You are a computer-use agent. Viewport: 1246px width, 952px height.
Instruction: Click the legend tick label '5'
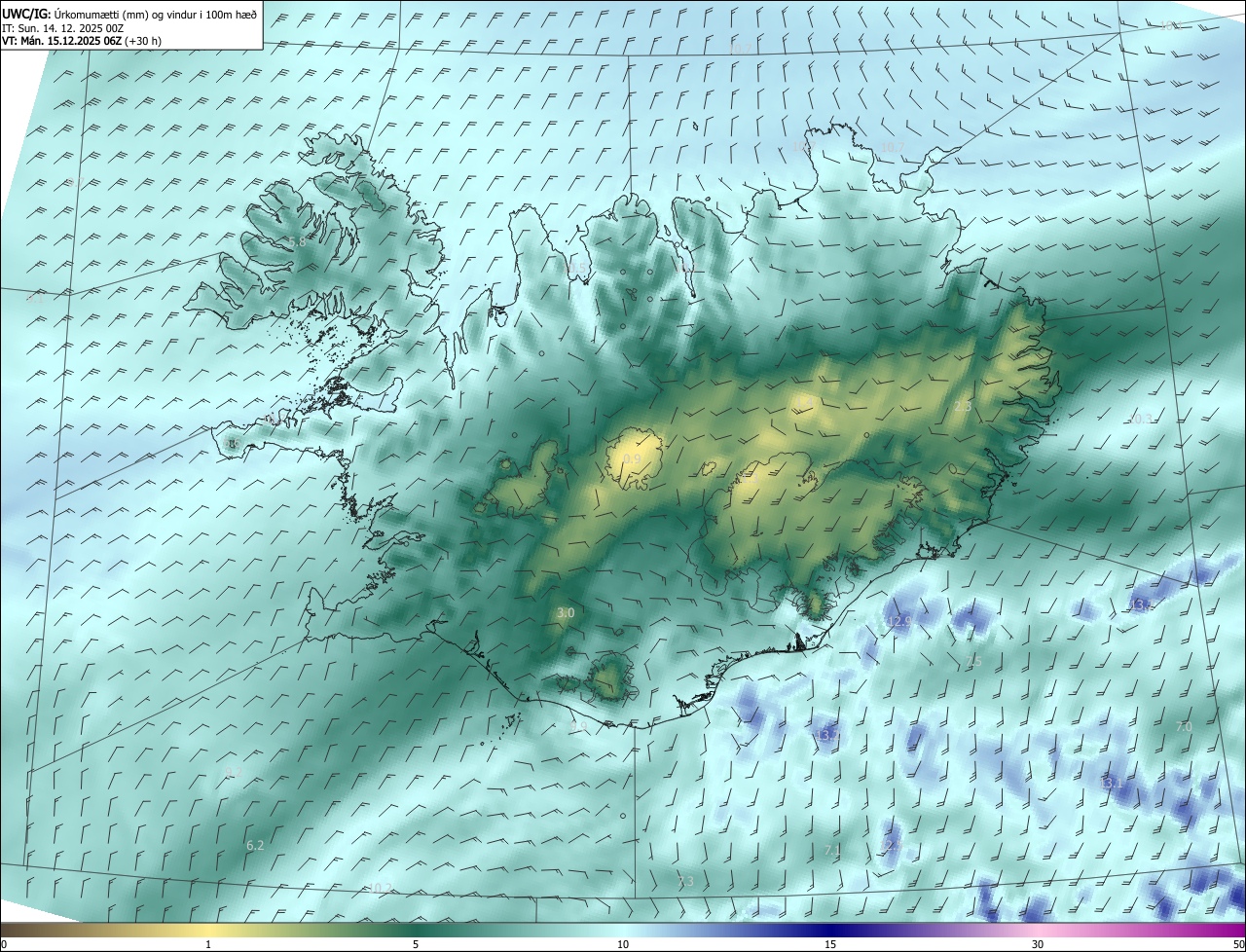[416, 944]
